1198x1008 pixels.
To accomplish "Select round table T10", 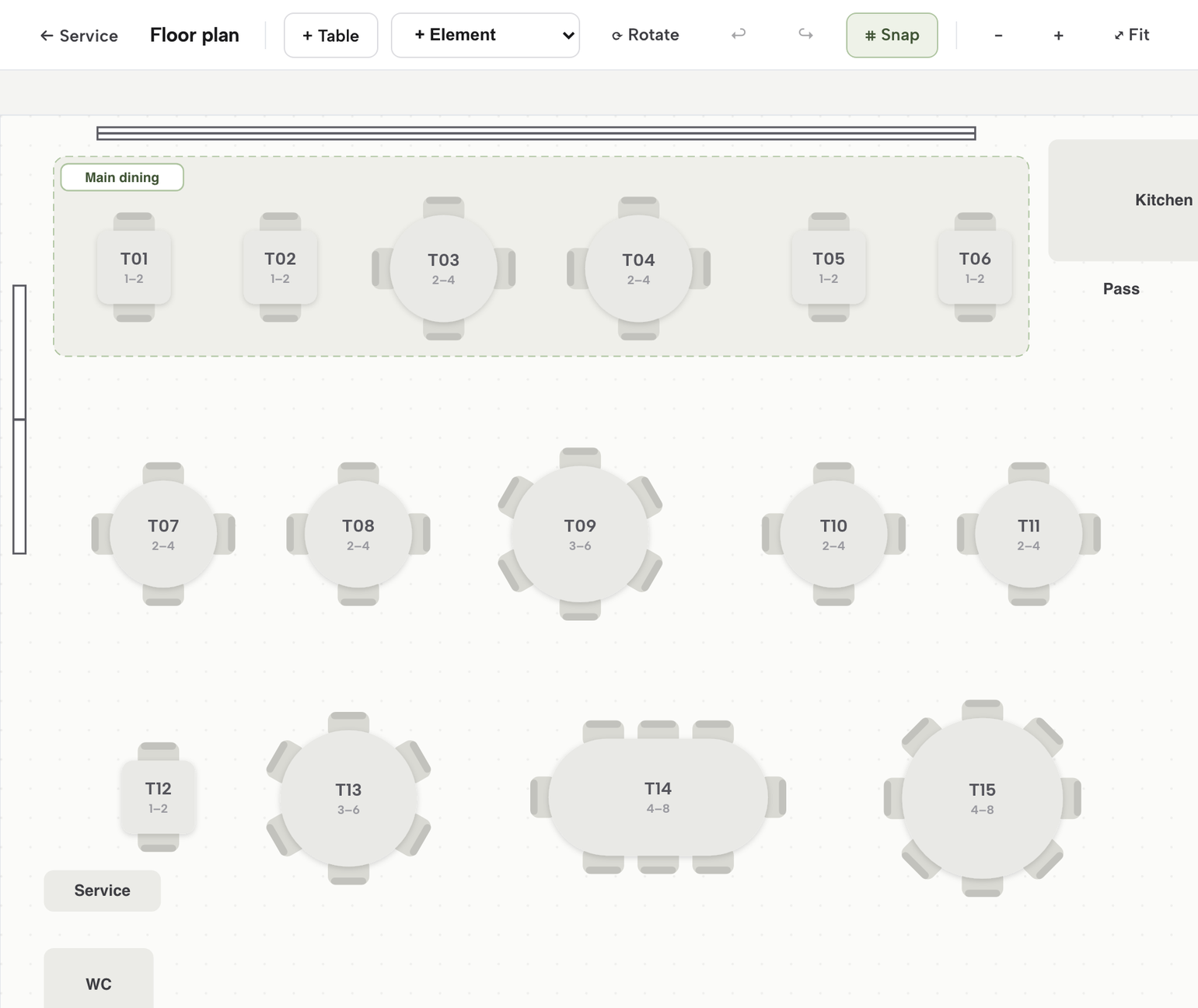I will click(833, 534).
